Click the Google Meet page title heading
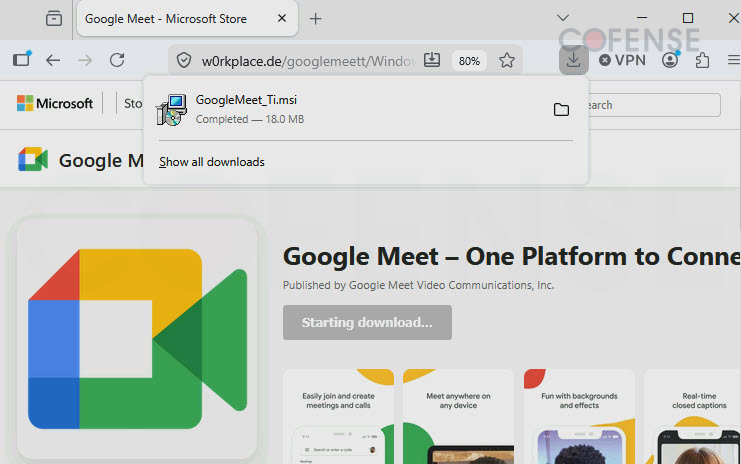 click(x=512, y=257)
